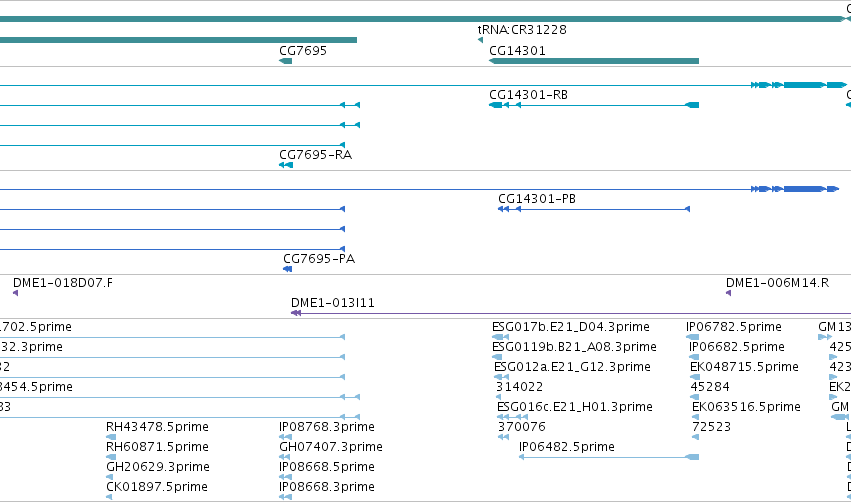Click the IP06482.5prime EST label
The image size is (851, 502).
(567, 447)
